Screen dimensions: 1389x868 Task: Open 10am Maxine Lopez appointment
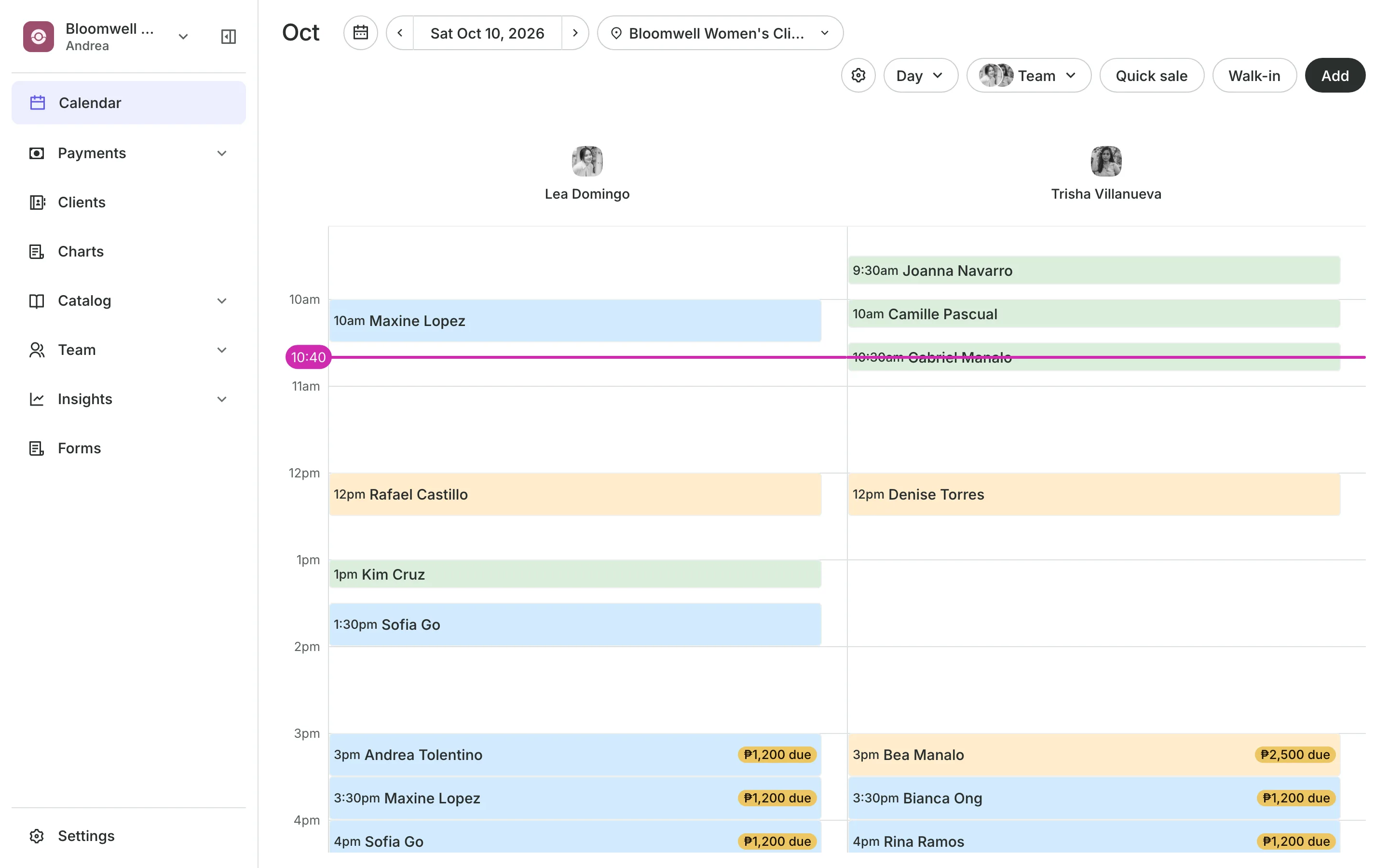tap(575, 321)
